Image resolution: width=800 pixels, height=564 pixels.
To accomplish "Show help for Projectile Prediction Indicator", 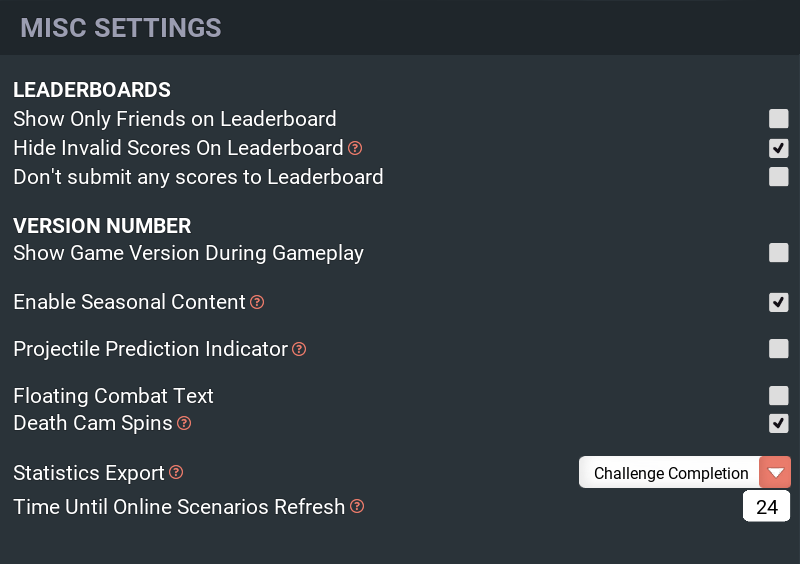I will 299,349.
